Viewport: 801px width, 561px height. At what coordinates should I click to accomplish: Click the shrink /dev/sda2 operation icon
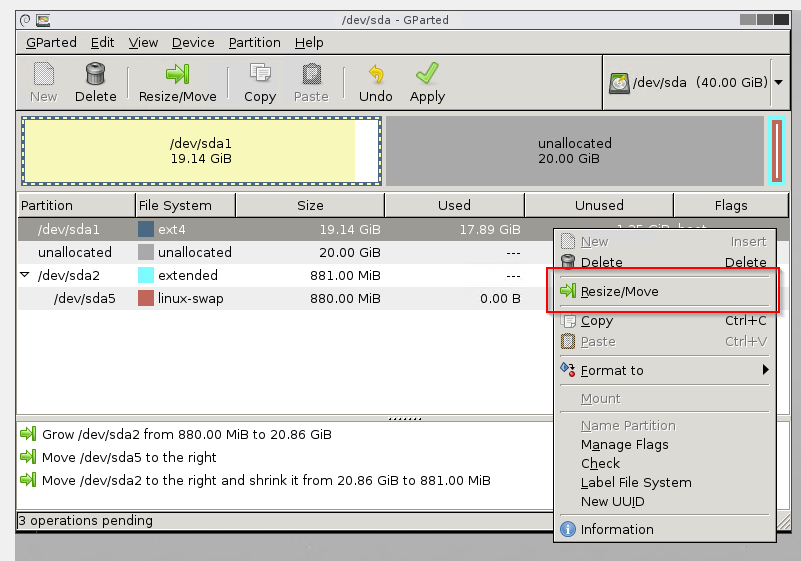pyautogui.click(x=28, y=480)
